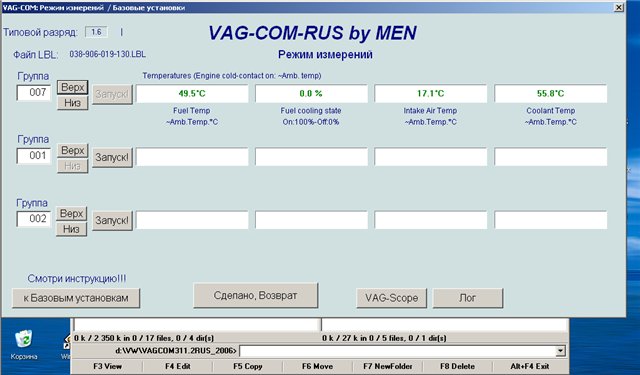Close the VAG-COM measuring window
The image size is (640, 375).
click(x=619, y=7)
